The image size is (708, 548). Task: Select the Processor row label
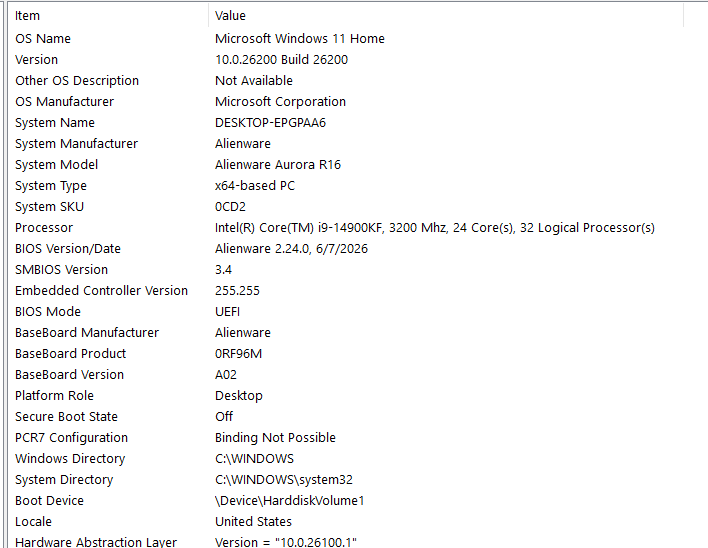click(44, 228)
